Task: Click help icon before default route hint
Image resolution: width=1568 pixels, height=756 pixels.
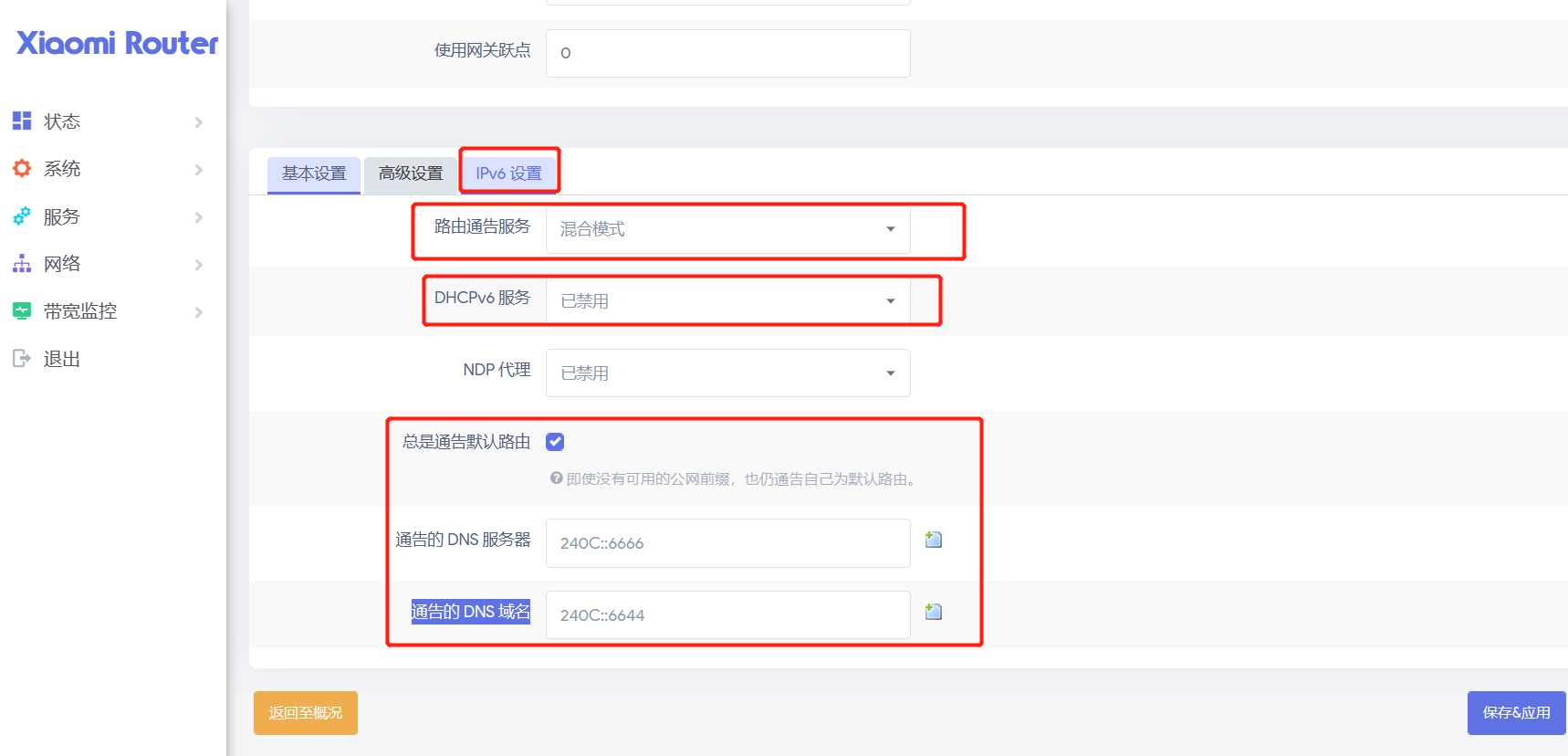Action: pos(556,478)
